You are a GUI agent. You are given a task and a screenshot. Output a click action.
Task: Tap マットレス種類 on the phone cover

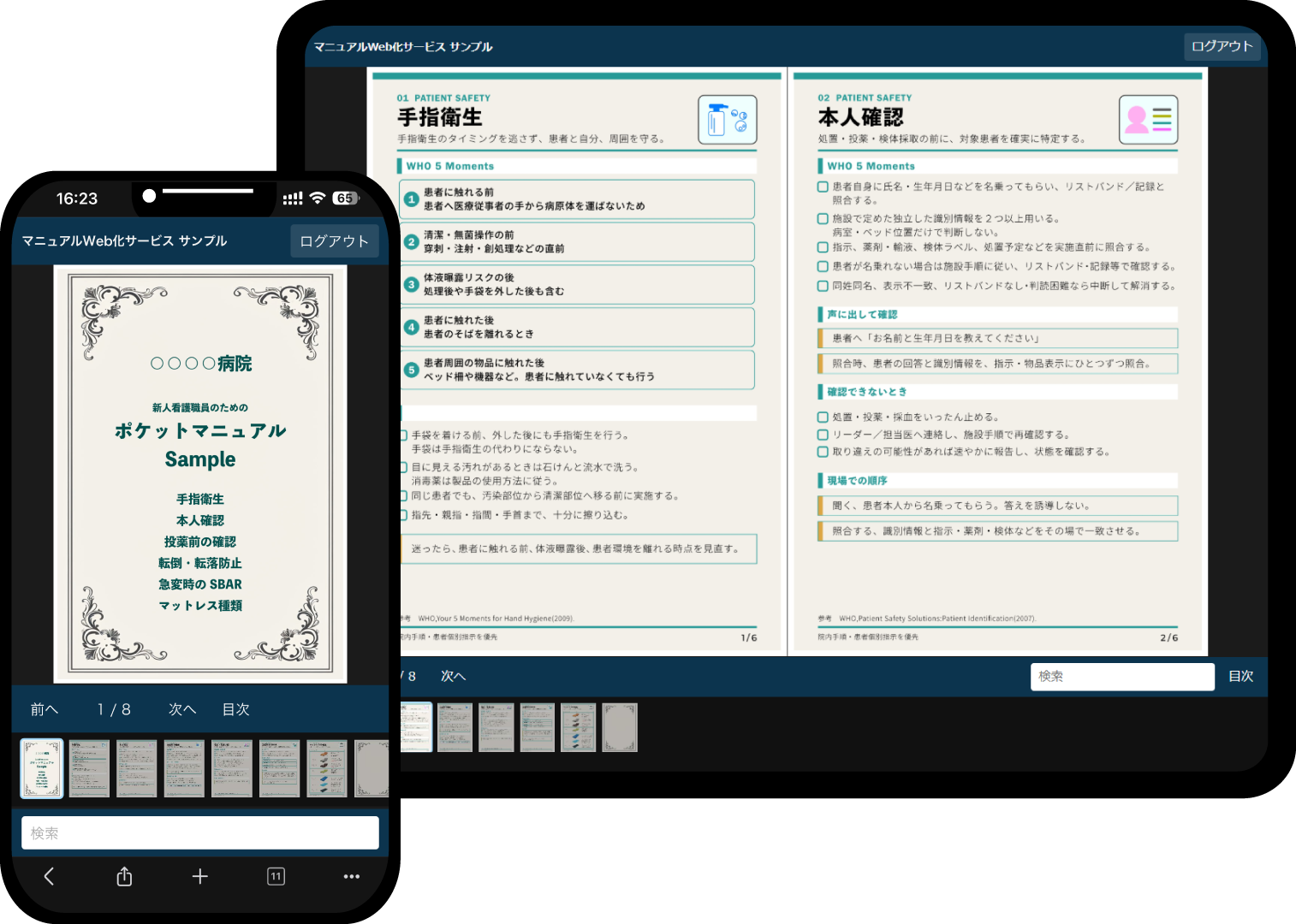200,606
